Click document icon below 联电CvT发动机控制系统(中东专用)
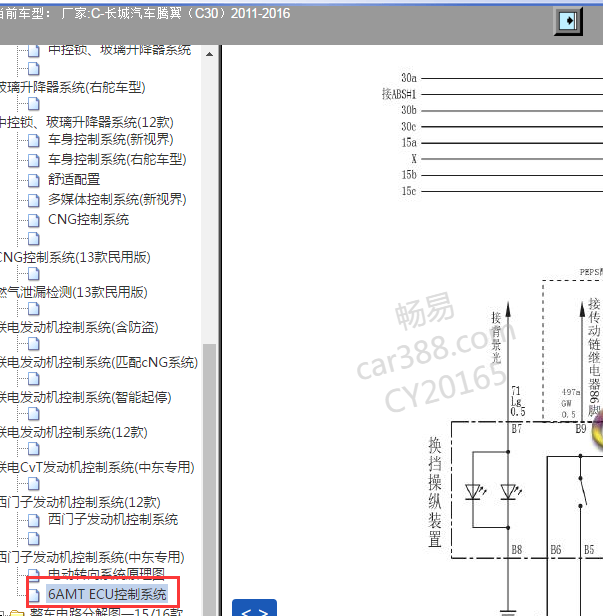This screenshot has width=603, height=616. point(34,483)
